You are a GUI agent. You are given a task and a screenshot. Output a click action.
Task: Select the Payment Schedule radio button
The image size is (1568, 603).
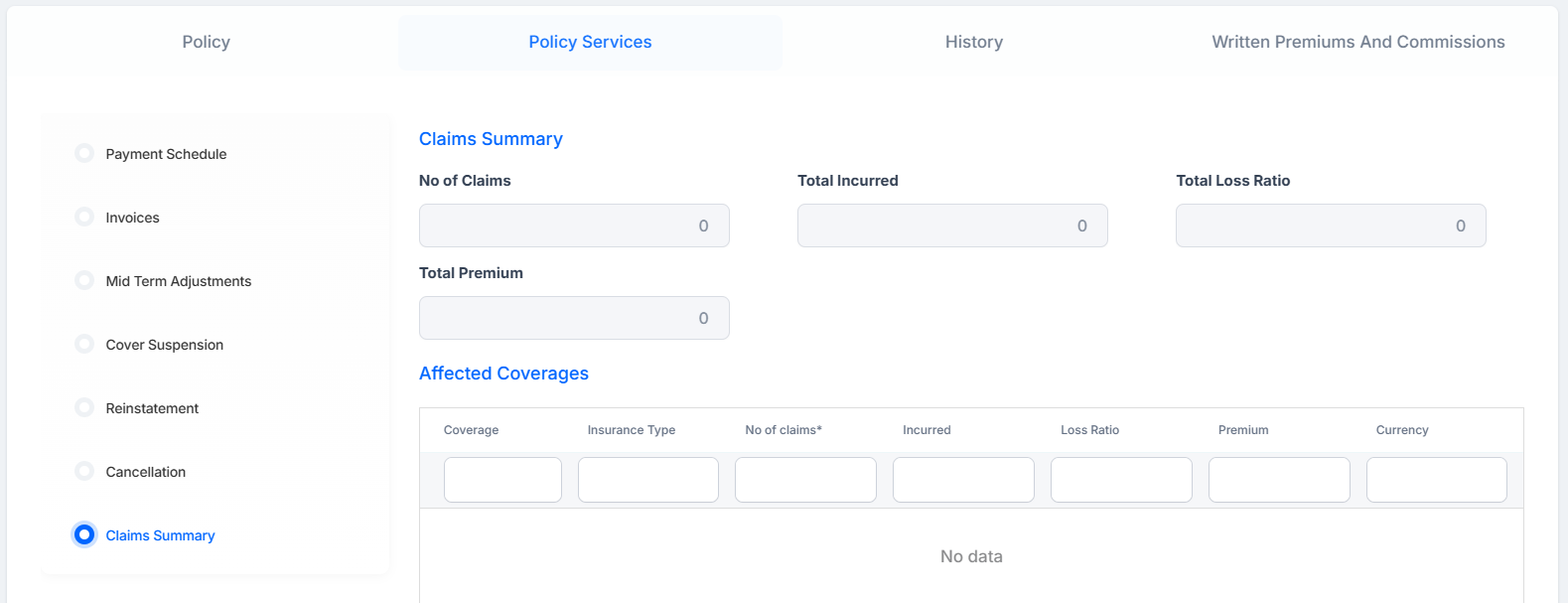click(84, 153)
